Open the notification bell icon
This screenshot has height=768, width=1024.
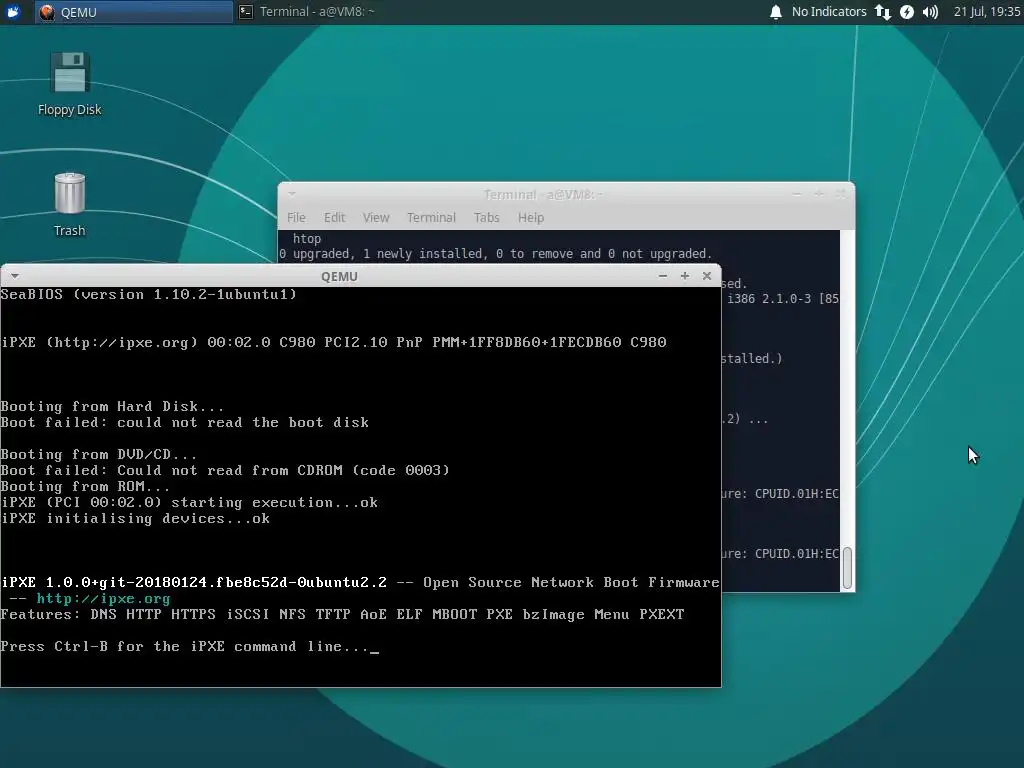pos(775,12)
